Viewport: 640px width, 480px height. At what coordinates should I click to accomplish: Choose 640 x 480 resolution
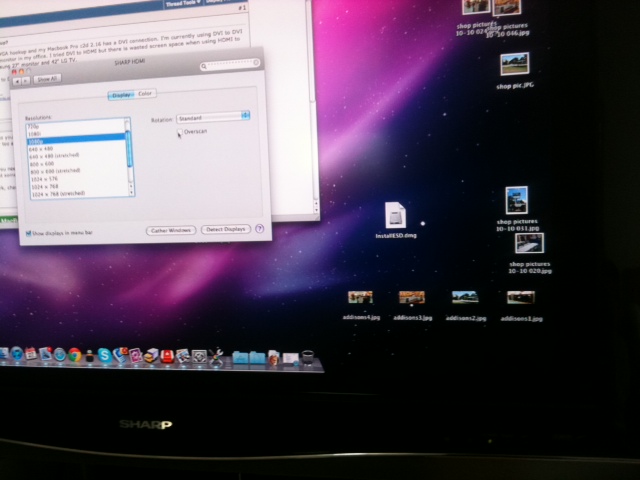[77, 149]
